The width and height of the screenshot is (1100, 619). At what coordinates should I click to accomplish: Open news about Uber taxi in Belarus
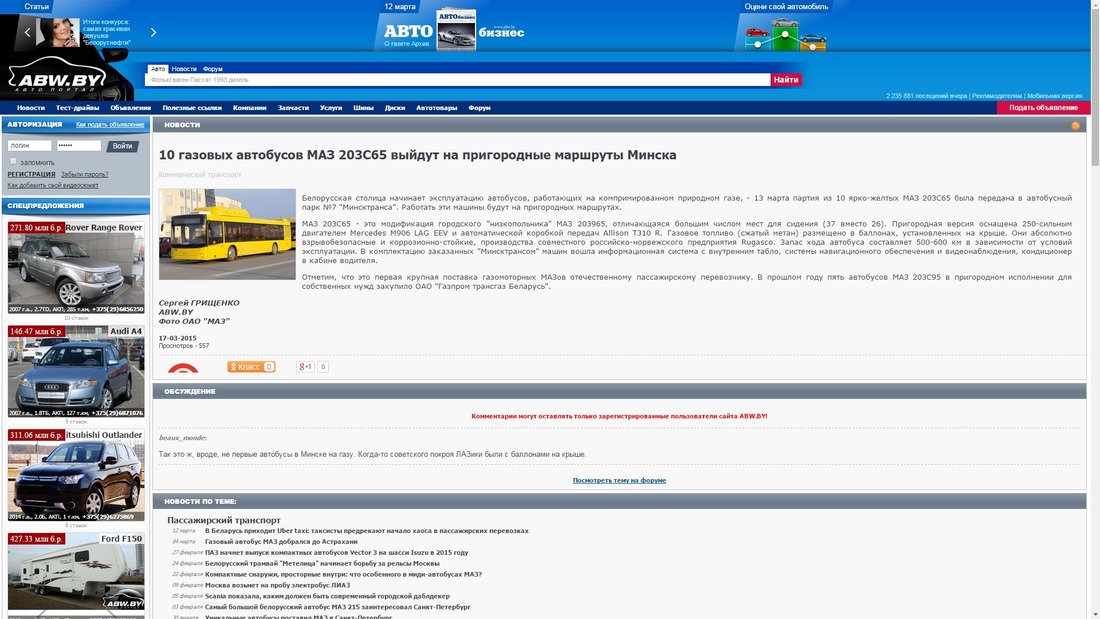pos(366,531)
